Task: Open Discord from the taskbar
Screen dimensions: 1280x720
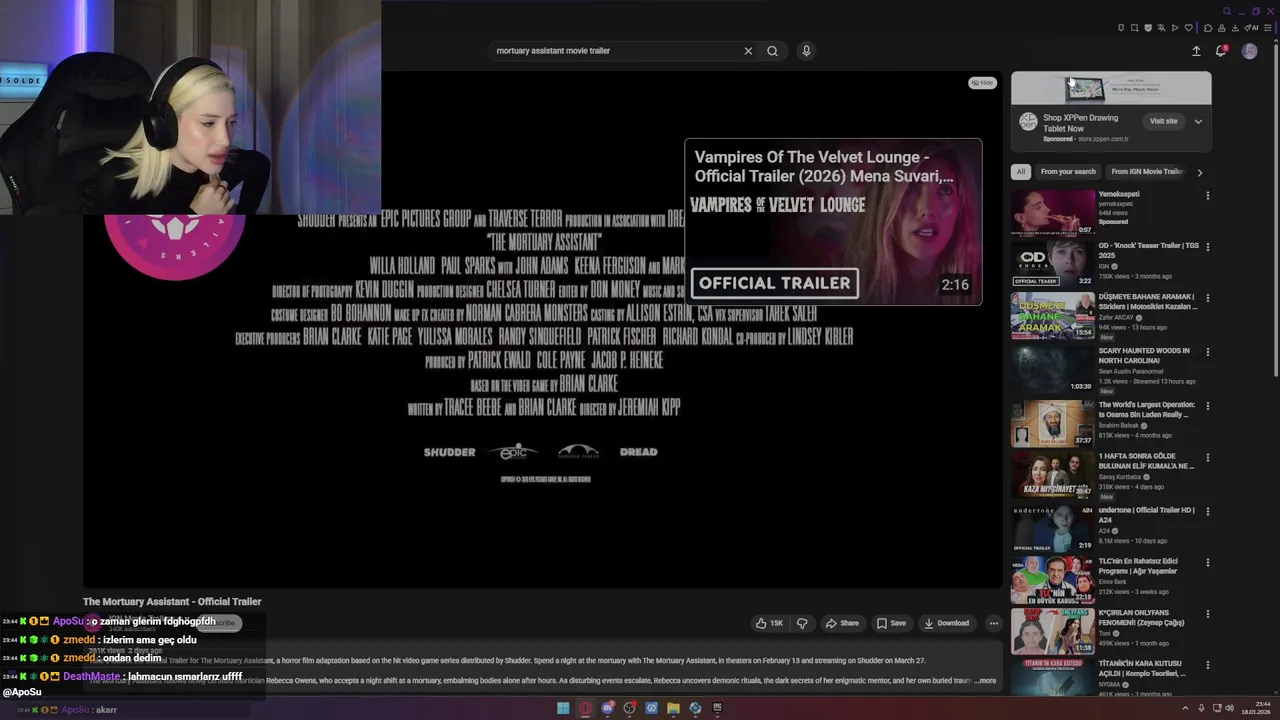Action: (607, 708)
